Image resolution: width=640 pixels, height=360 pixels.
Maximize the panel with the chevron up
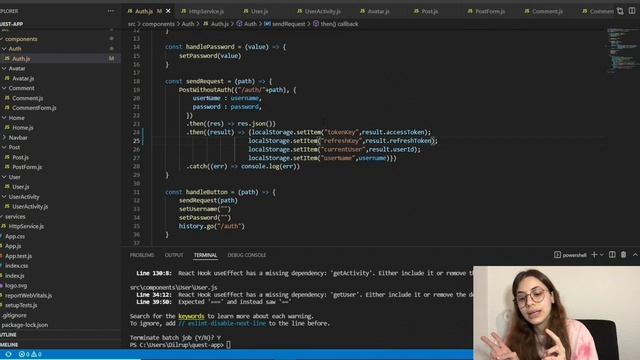(x=635, y=255)
